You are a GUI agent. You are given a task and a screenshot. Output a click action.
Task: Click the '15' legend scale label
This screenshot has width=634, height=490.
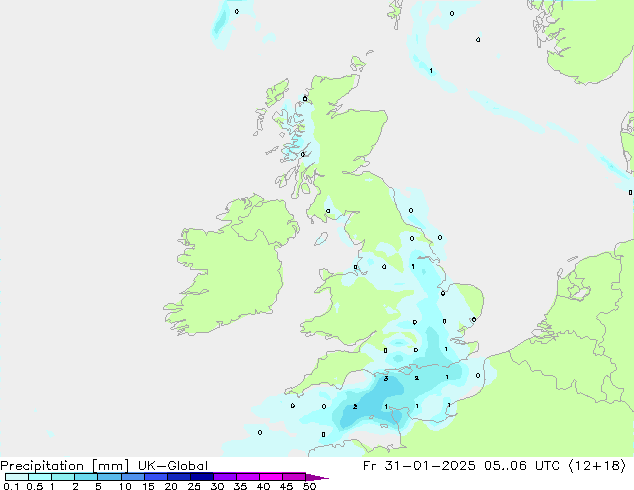(148, 486)
